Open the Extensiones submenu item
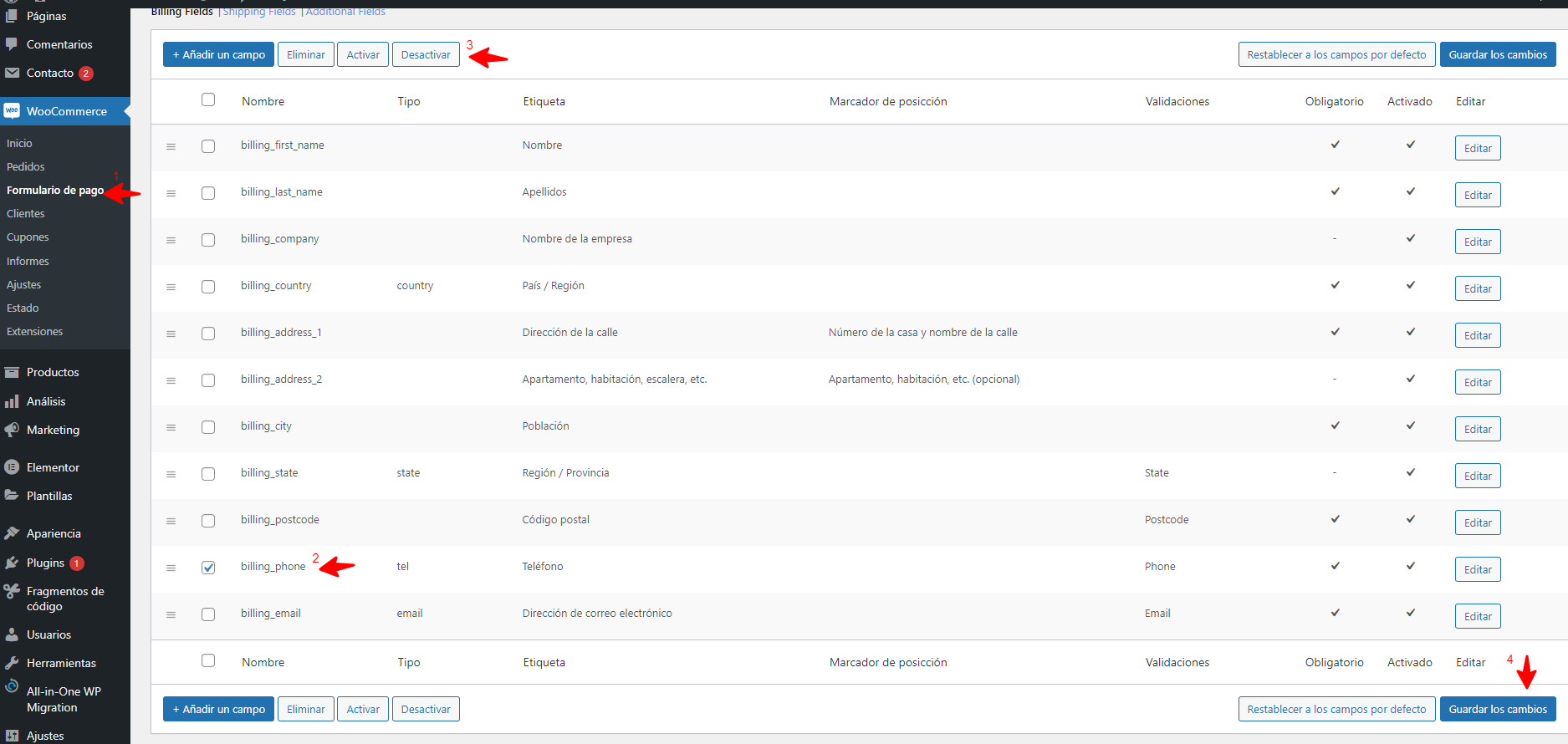Screen dimensions: 1568x744 (x=35, y=331)
